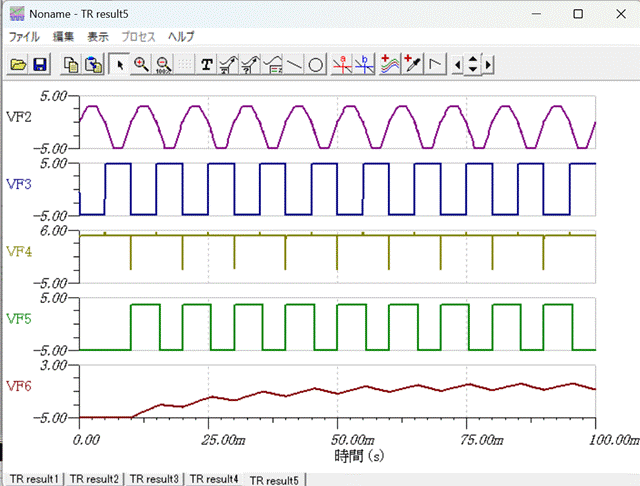
Task: Open the ファイル menu
Action: 24,36
